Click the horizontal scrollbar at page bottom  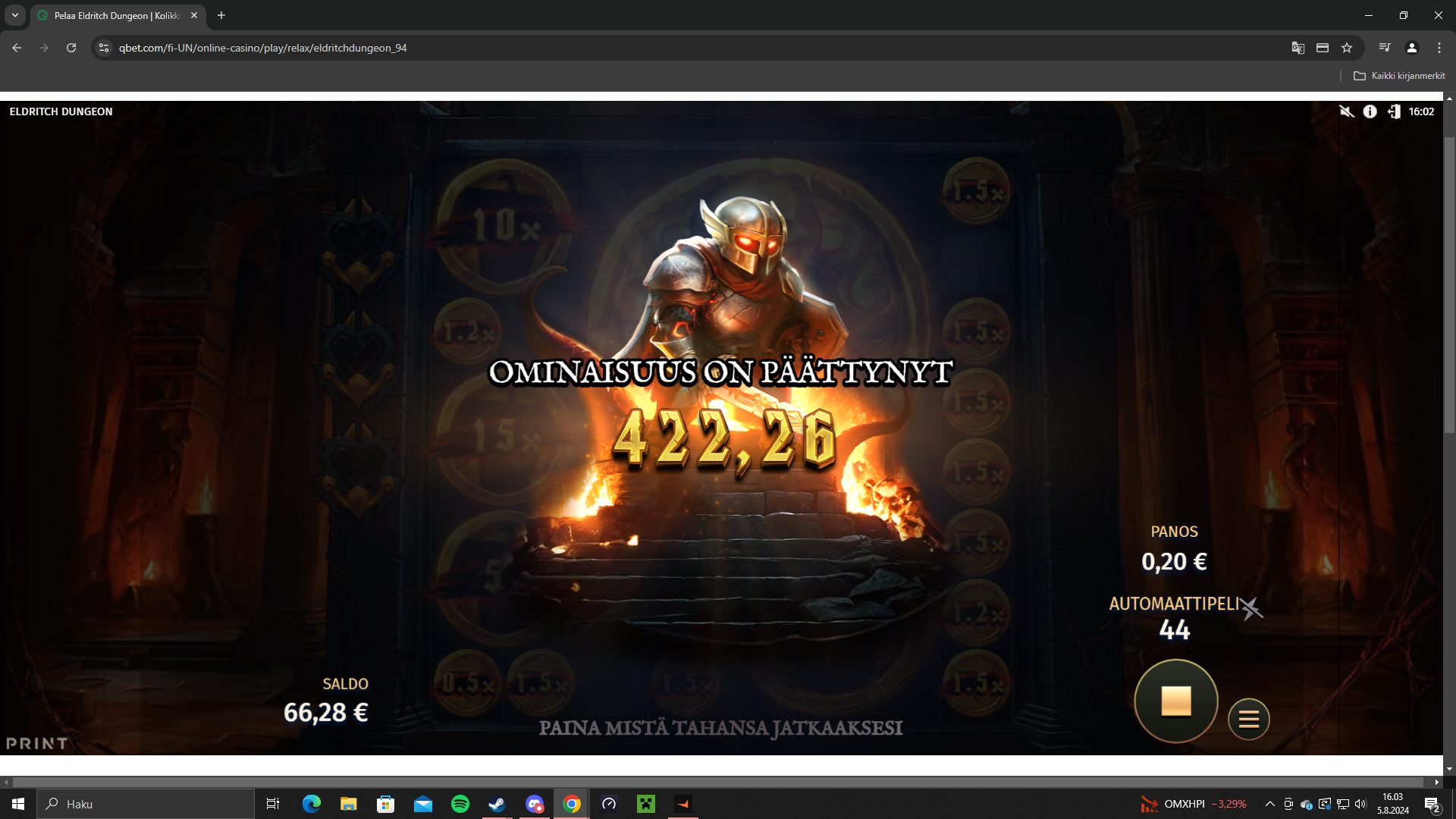pyautogui.click(x=718, y=782)
